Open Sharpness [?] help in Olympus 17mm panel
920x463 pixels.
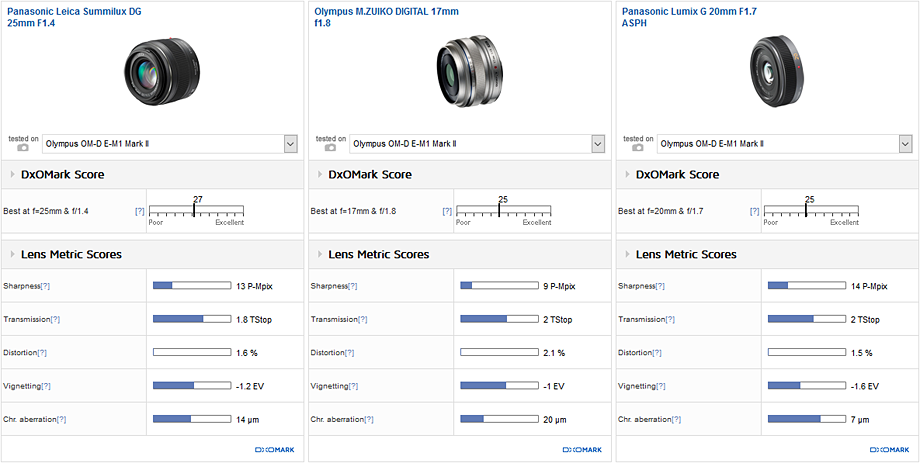tap(353, 286)
